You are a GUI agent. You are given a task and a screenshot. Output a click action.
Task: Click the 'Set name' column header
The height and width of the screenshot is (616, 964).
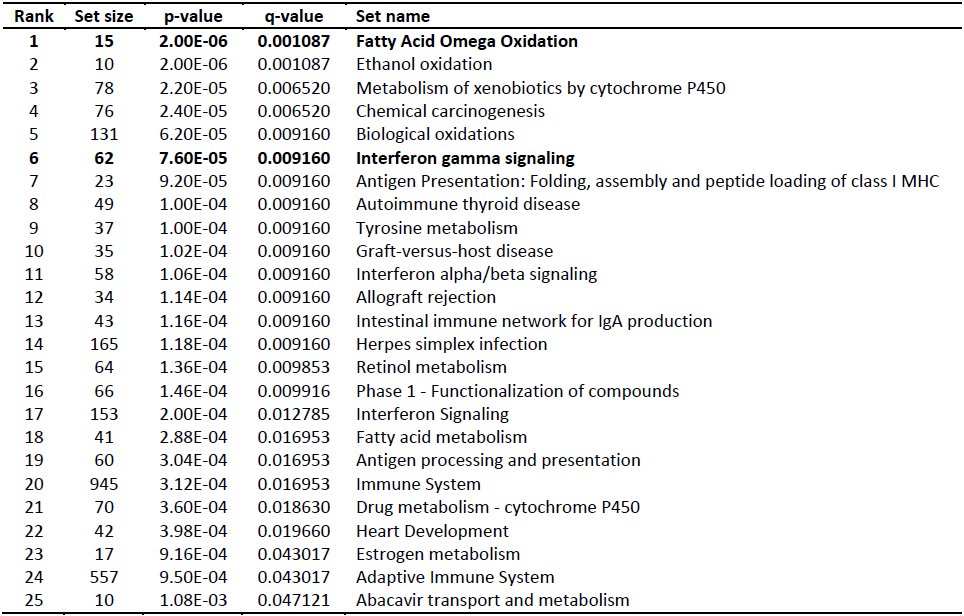click(393, 16)
